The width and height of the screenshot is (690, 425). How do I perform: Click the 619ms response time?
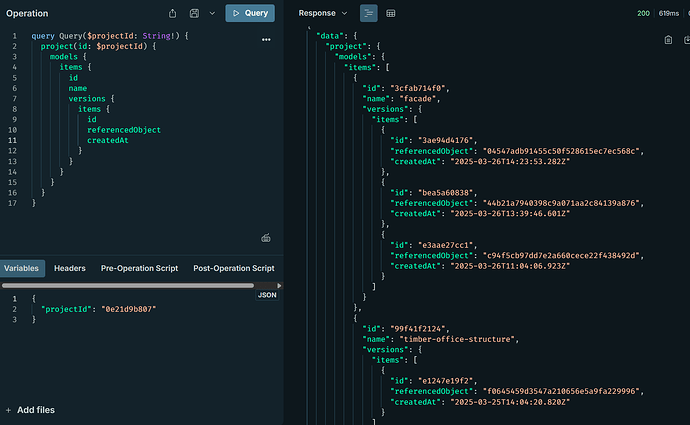pos(668,13)
